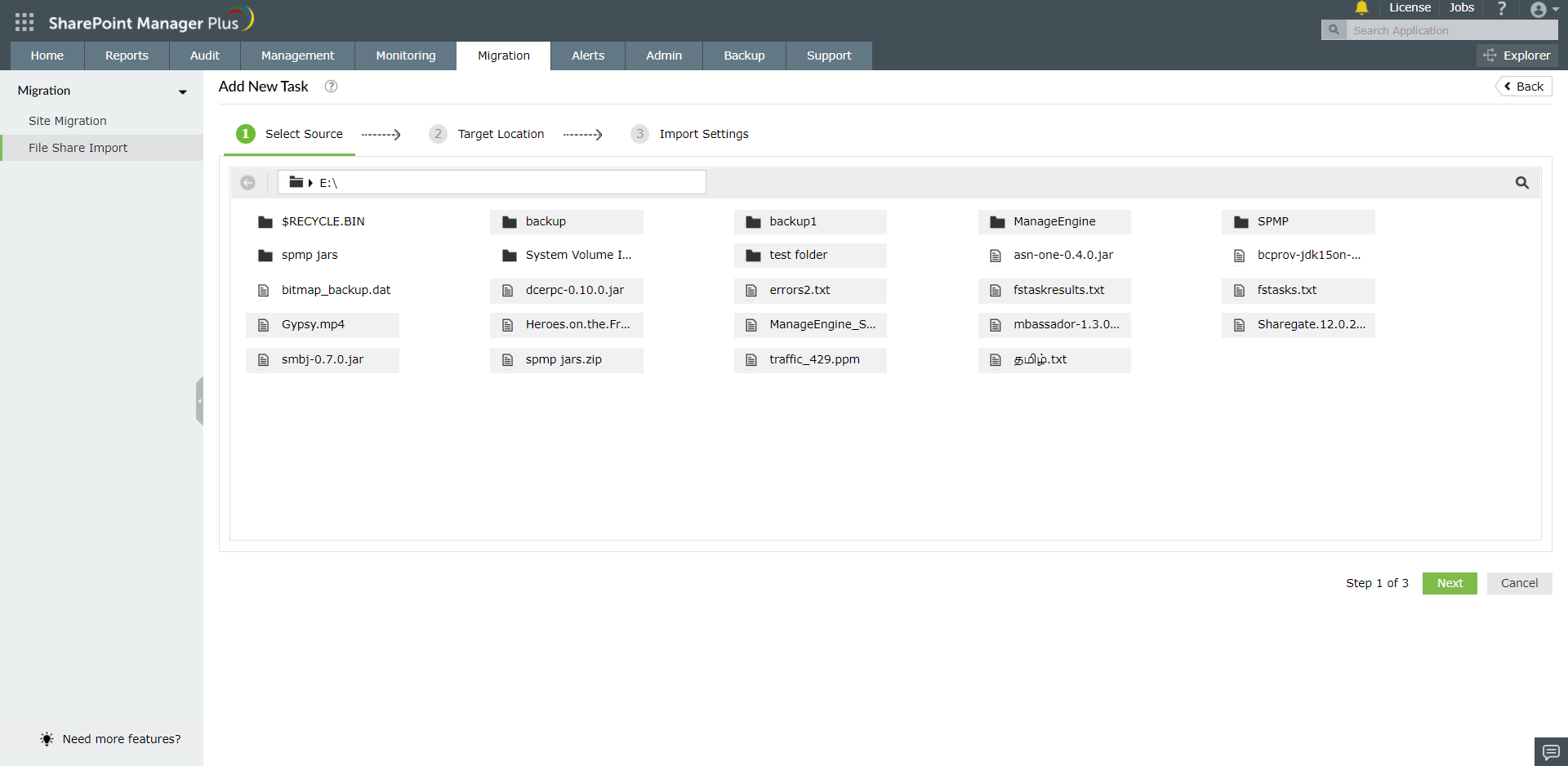This screenshot has height=766, width=1568.
Task: Go to the Audit tab
Action: click(x=205, y=56)
